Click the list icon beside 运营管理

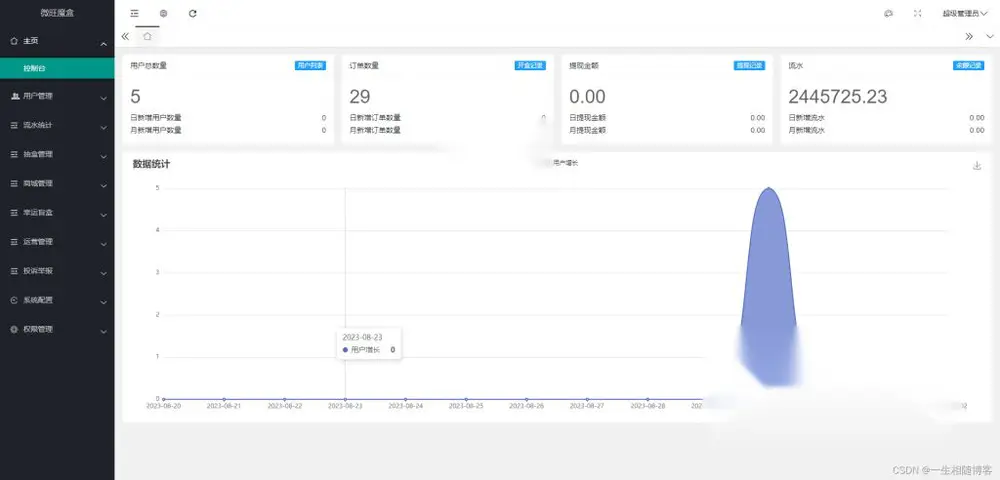15,242
